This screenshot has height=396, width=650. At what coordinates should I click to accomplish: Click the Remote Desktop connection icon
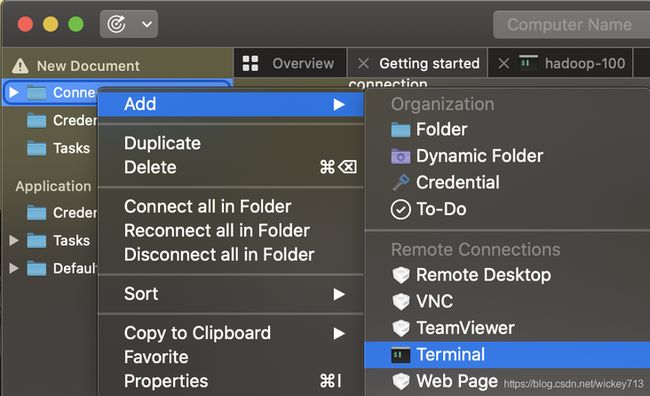(401, 275)
